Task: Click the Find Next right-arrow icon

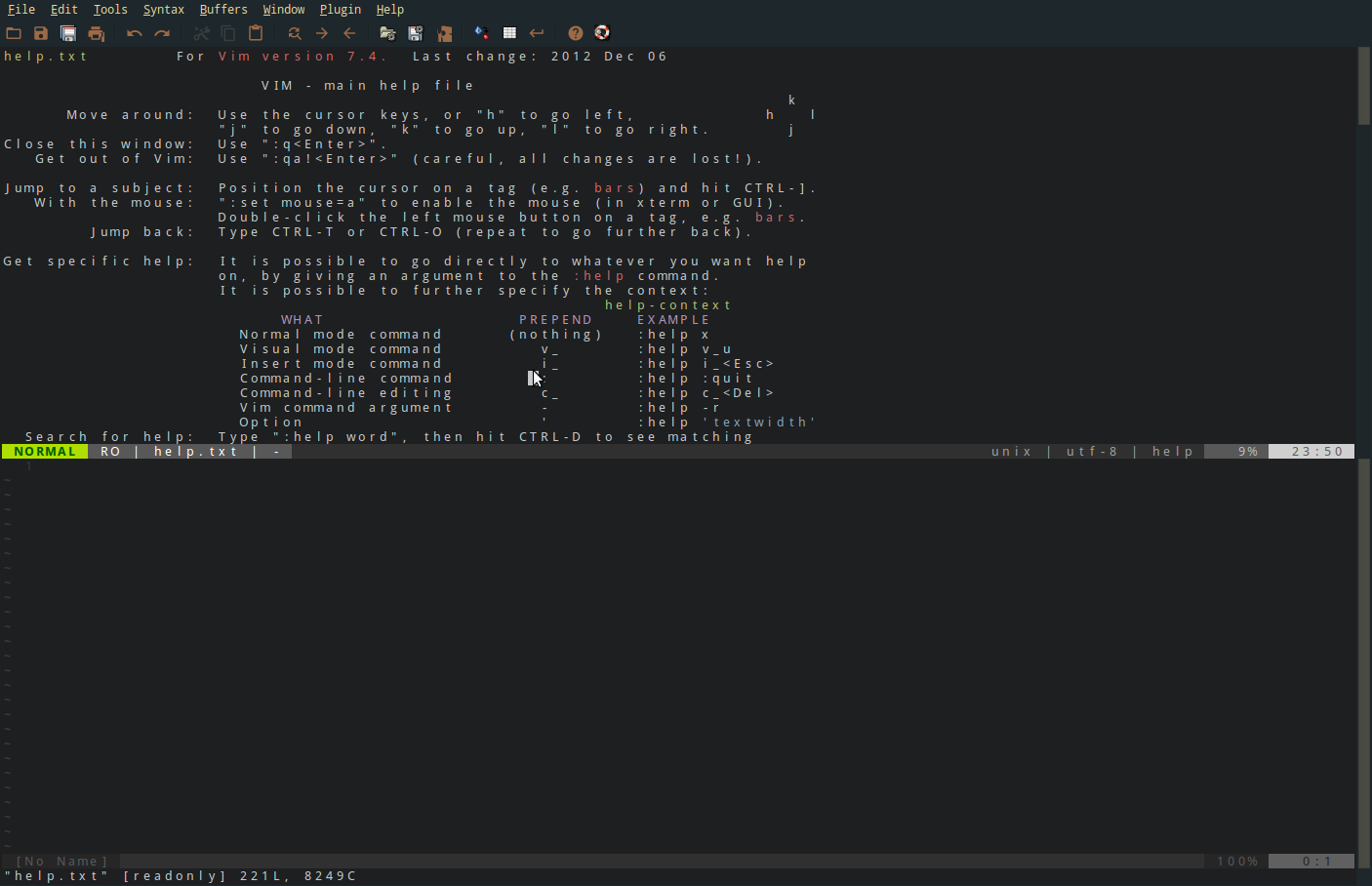Action: [x=322, y=33]
